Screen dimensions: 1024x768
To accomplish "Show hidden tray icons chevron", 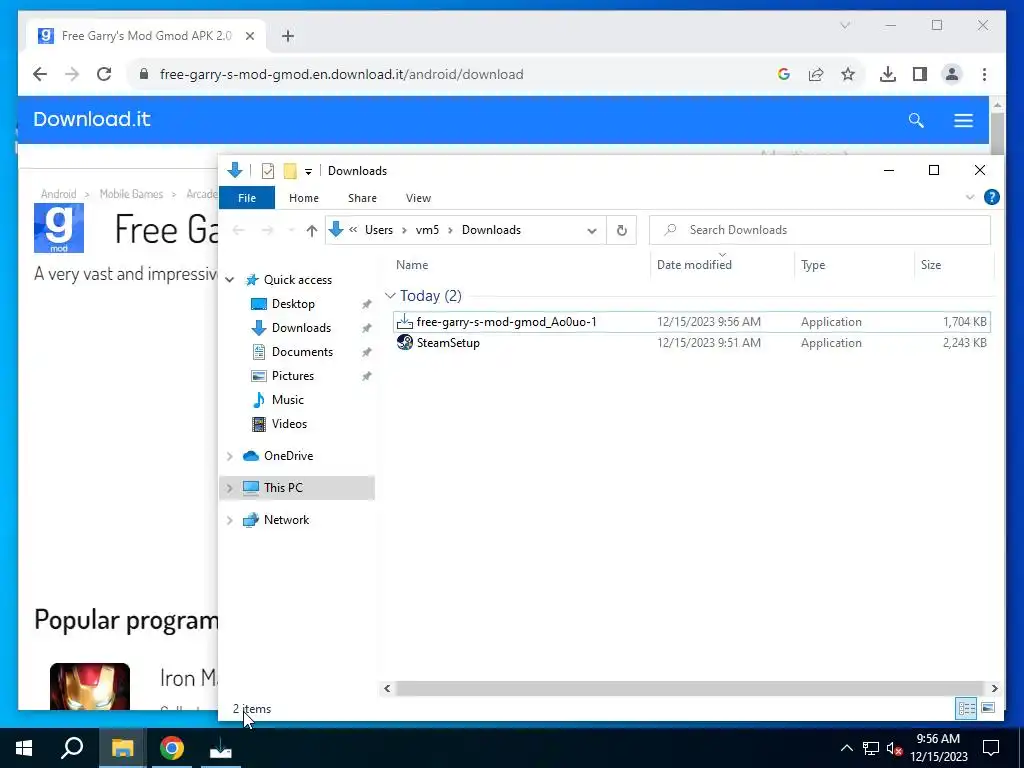I will coord(846,748).
